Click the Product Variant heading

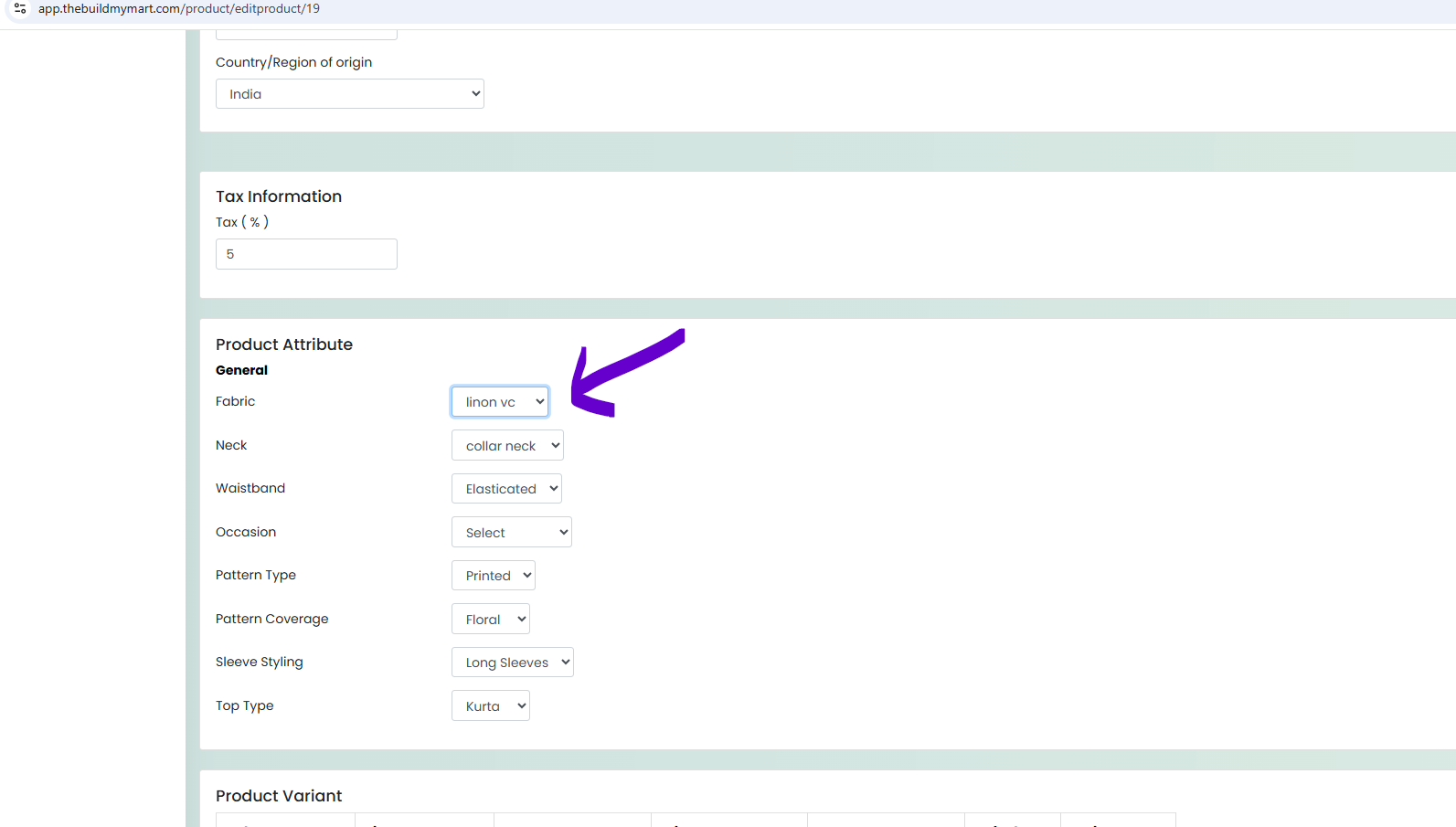279,796
